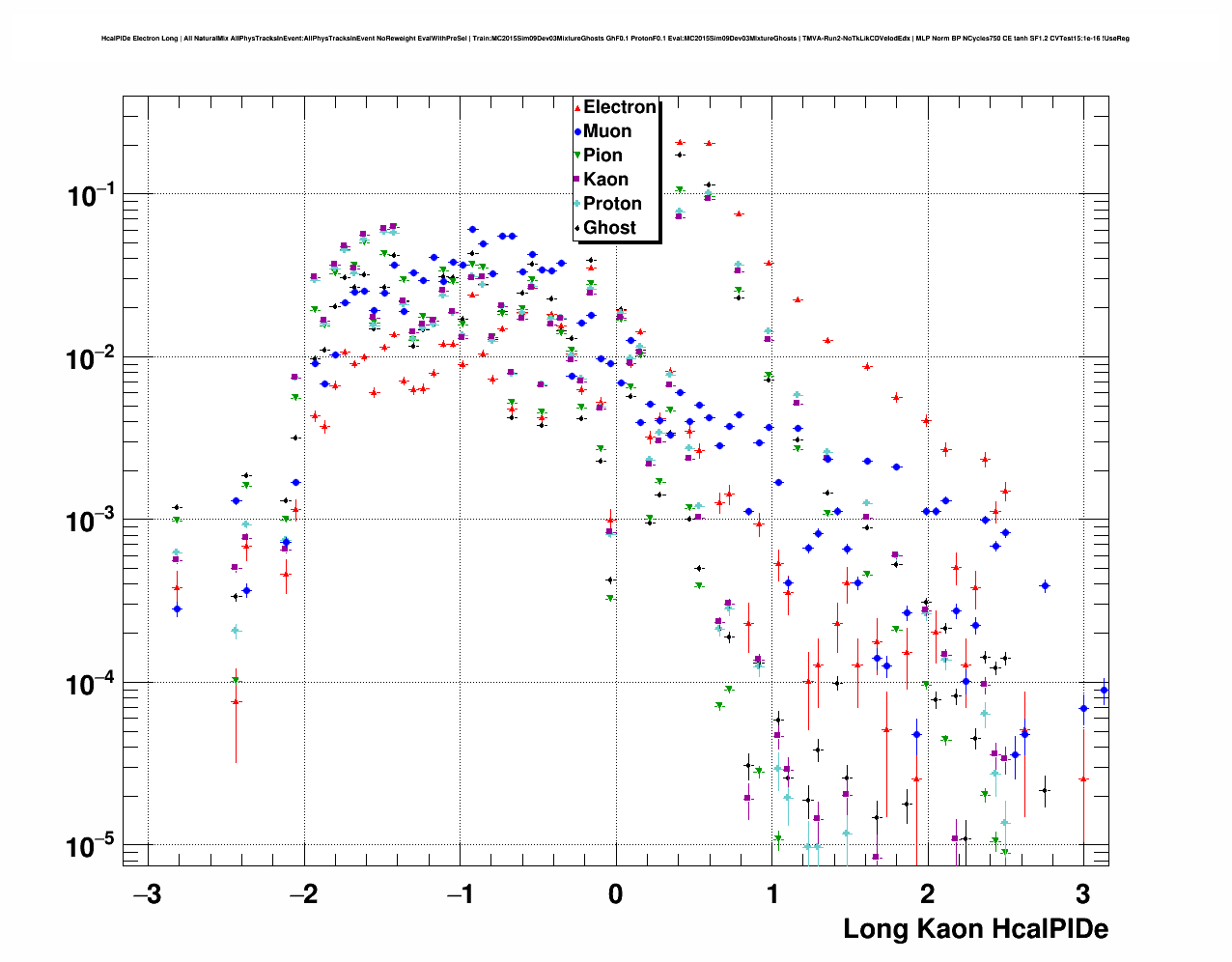The width and height of the screenshot is (1232, 962).
Task: Click the 'Muon' legend label text
Action: tap(607, 131)
